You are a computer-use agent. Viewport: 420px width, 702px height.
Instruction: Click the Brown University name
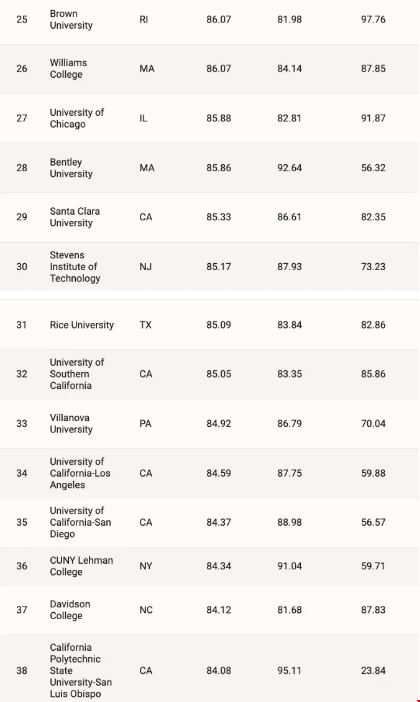click(x=71, y=20)
